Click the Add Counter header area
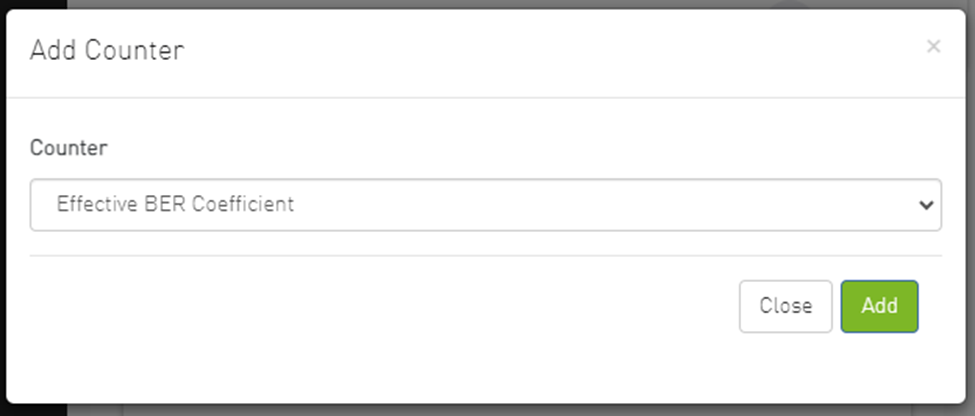The width and height of the screenshot is (975, 416). pyautogui.click(x=500, y=50)
